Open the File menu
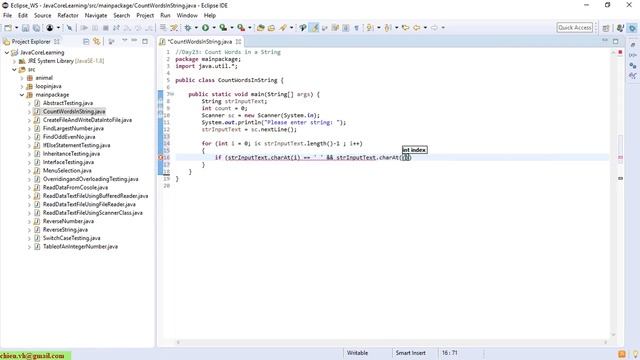The height and width of the screenshot is (360, 640). pyautogui.click(x=7, y=15)
